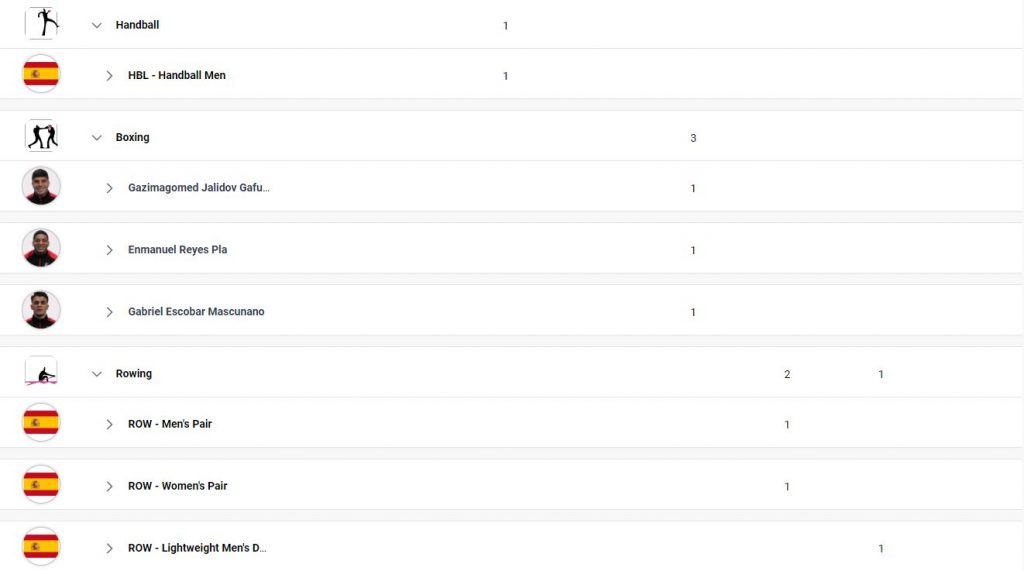Screen dimensions: 1024x571
Task: Expand the HBL - Handball Men row
Action: (x=109, y=76)
